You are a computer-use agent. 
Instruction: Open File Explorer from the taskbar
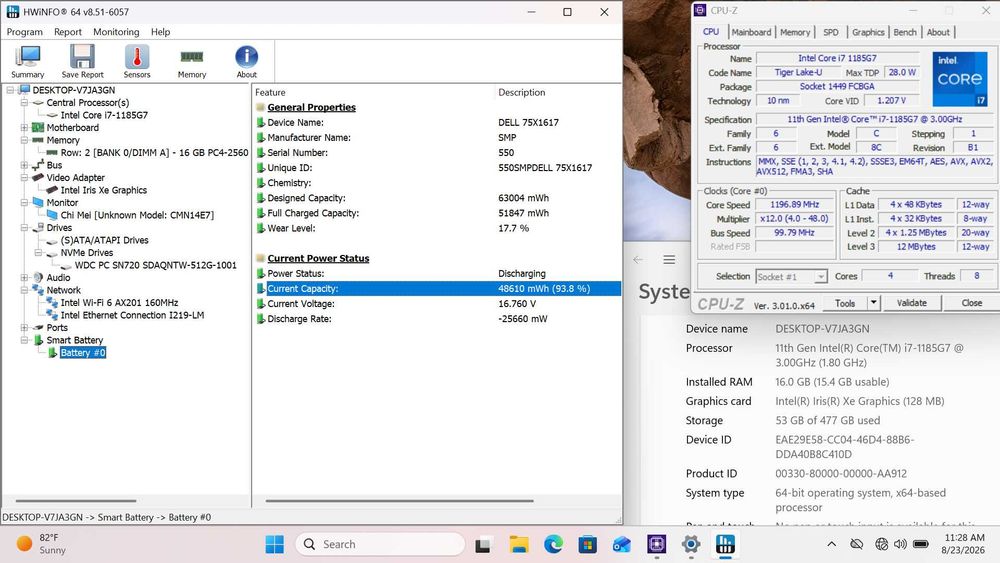pyautogui.click(x=519, y=545)
